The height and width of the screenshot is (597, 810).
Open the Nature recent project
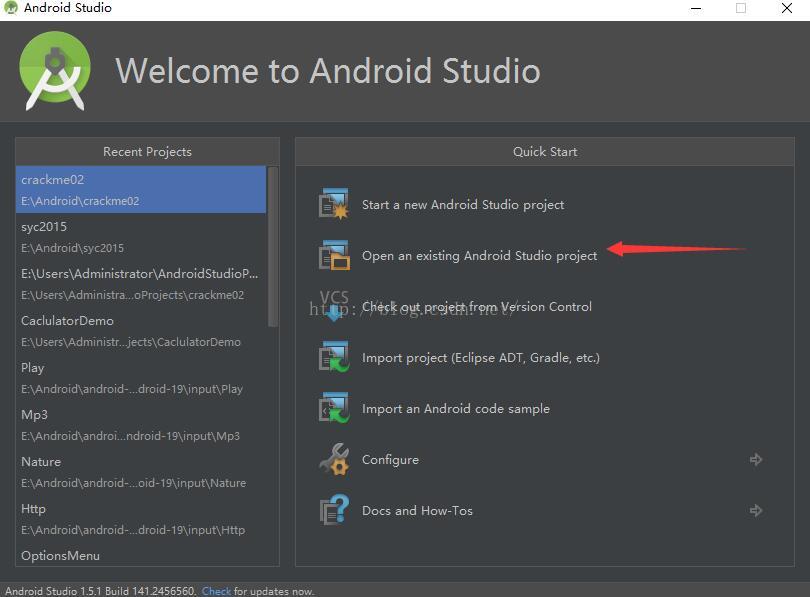click(x=141, y=472)
